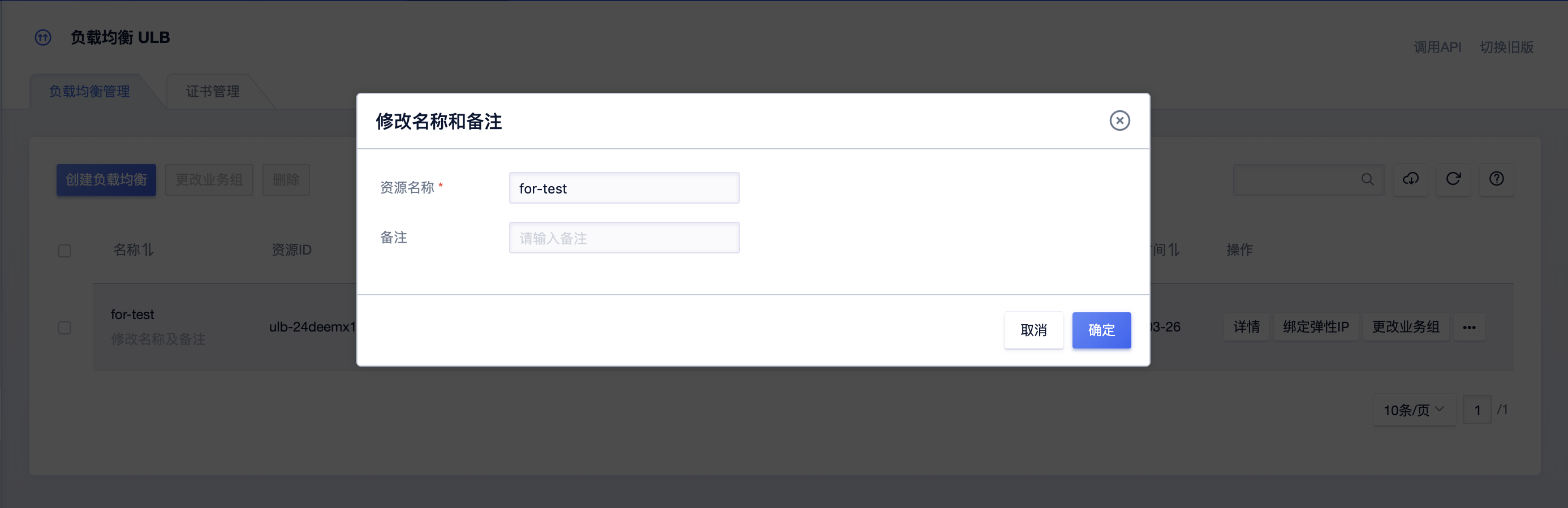This screenshot has width=1568, height=508.
Task: Click the search magnifier icon
Action: click(1367, 179)
